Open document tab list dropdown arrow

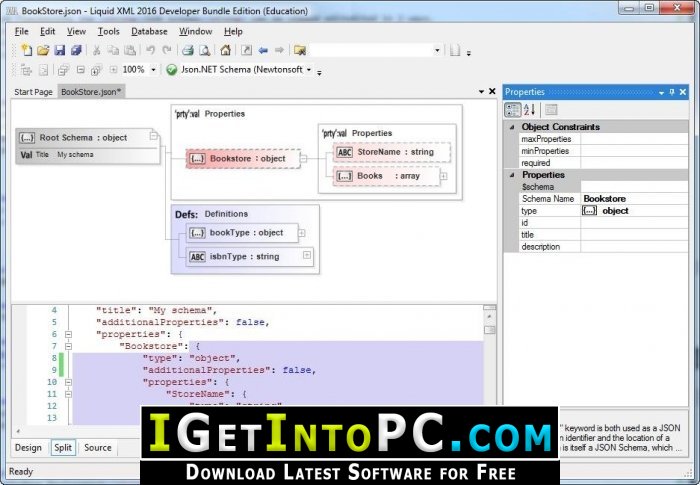click(x=481, y=92)
